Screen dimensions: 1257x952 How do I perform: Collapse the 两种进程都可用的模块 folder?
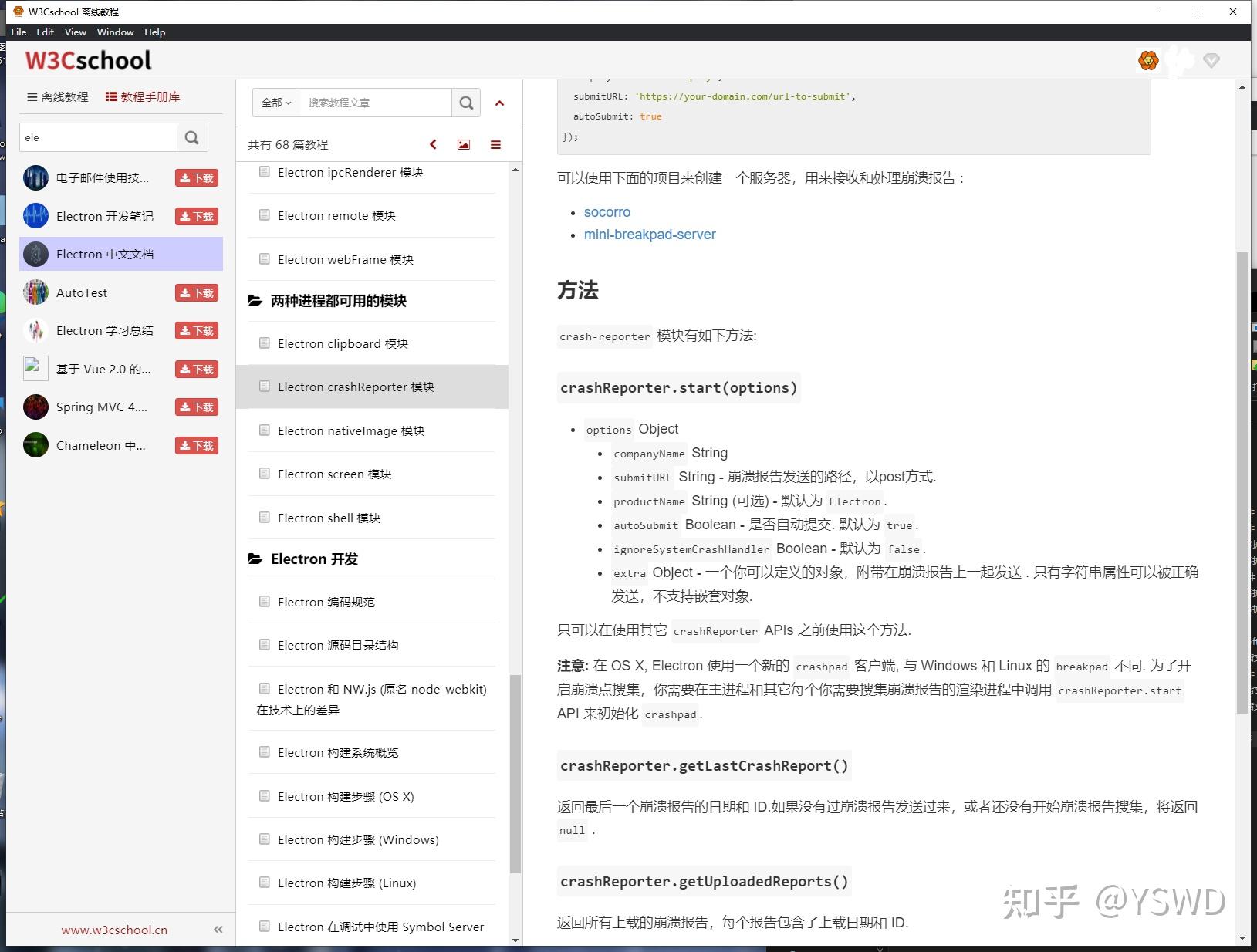point(255,301)
